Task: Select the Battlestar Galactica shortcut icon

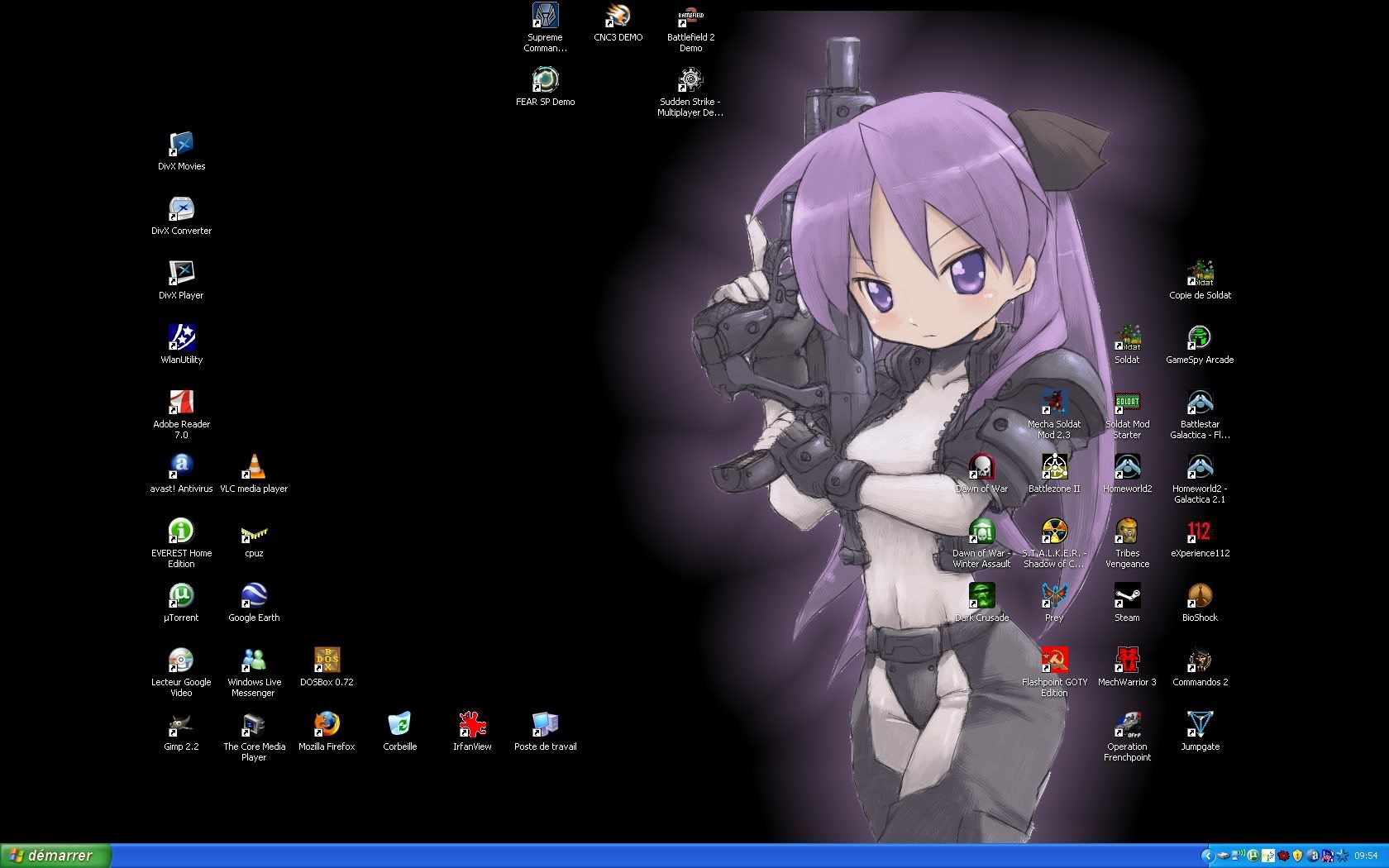Action: 1200,402
